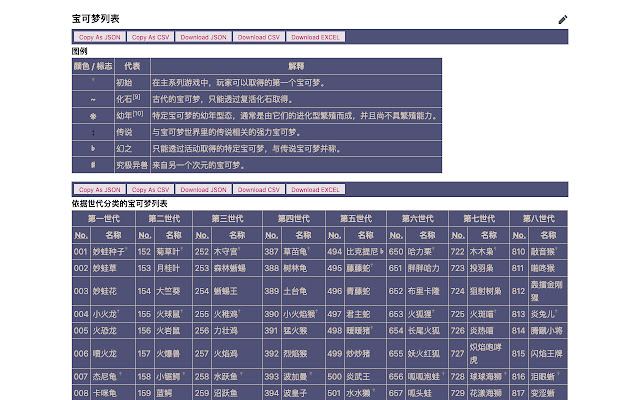The width and height of the screenshot is (640, 400).
Task: Select the 木木枭 cell
Action: tap(488, 251)
